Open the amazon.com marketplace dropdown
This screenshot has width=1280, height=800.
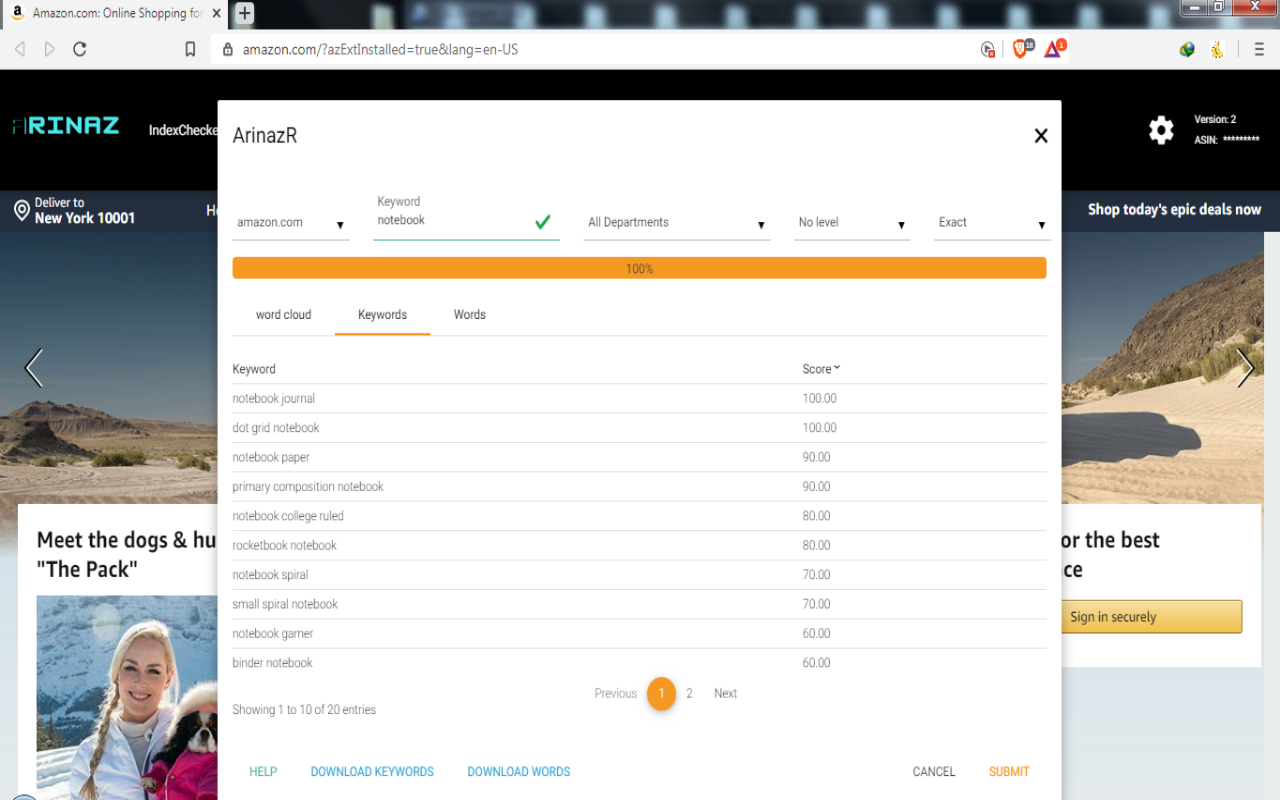(291, 223)
